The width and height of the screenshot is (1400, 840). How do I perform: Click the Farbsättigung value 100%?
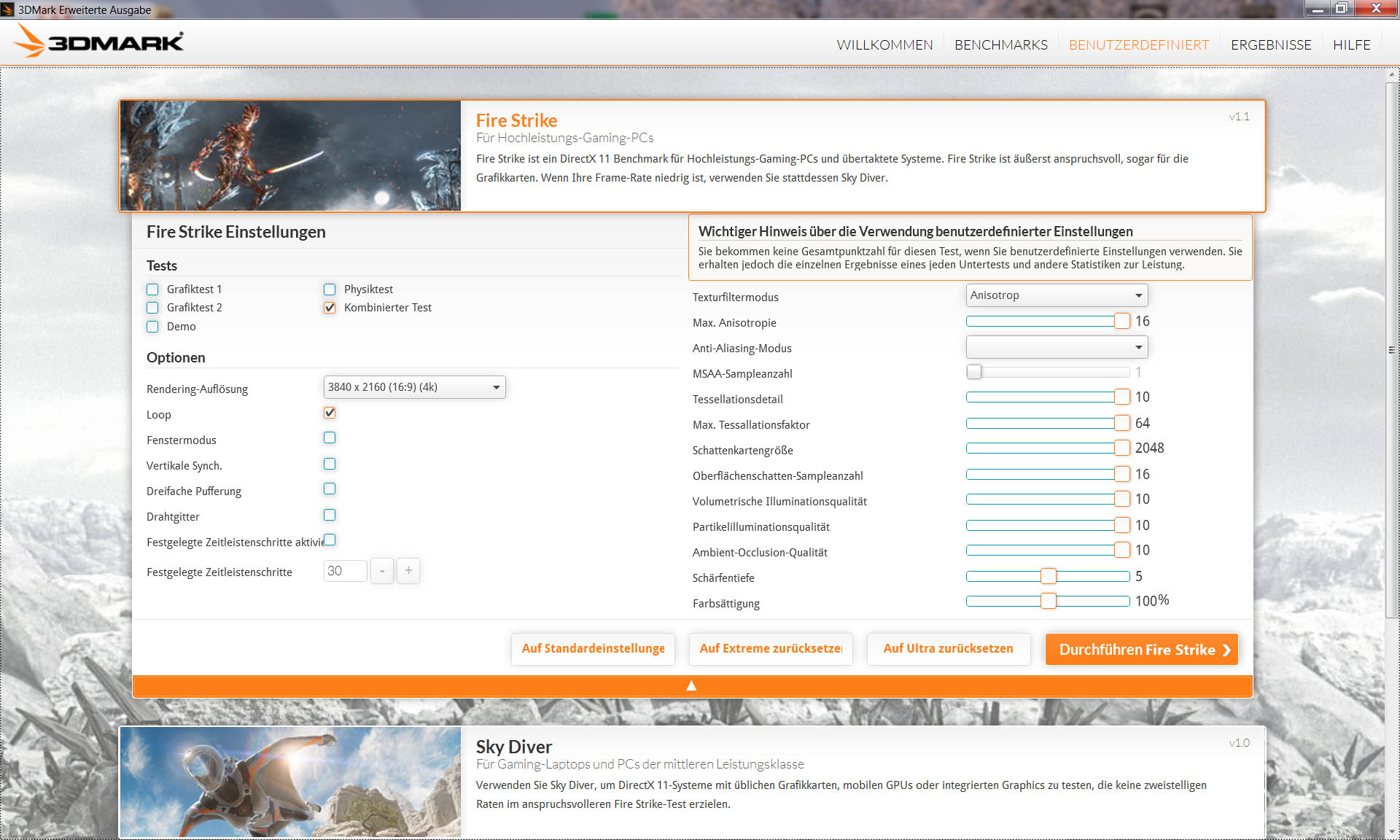pyautogui.click(x=1152, y=601)
